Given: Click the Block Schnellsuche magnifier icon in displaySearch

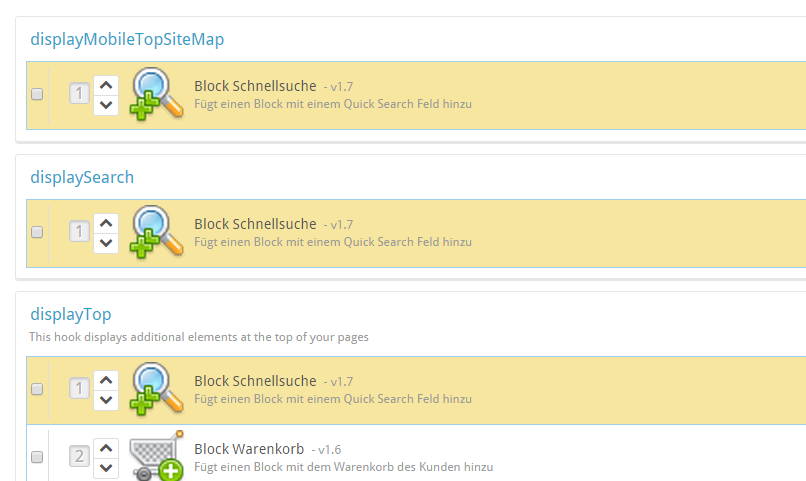Looking at the screenshot, I should [156, 232].
